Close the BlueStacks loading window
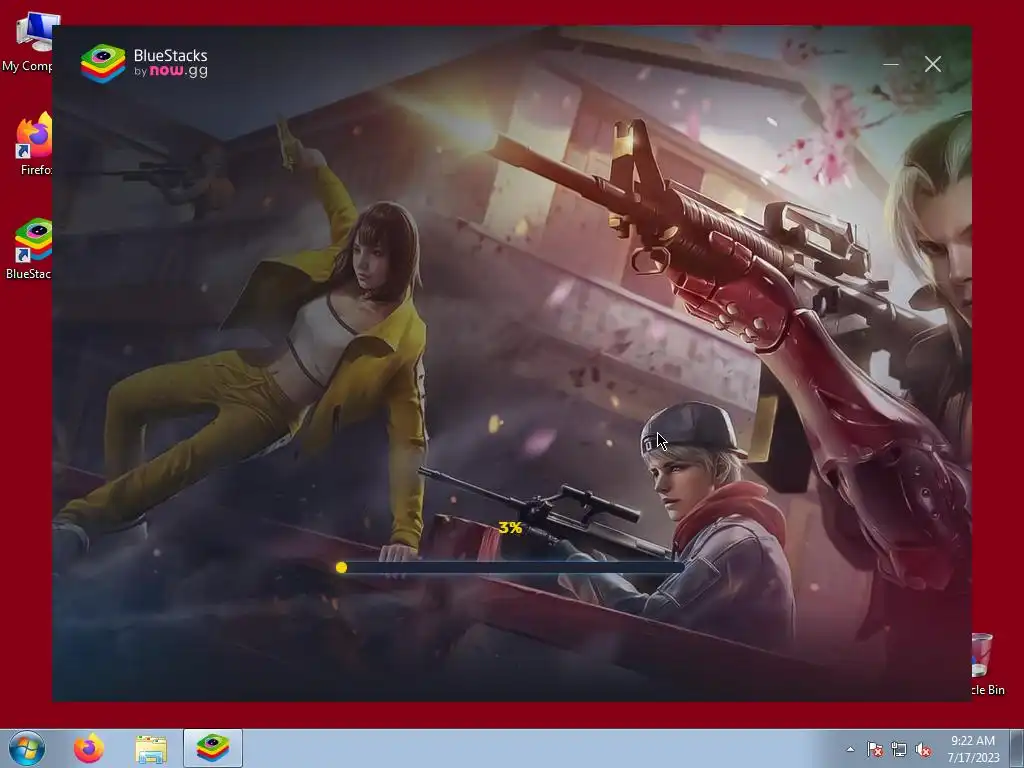 [933, 64]
